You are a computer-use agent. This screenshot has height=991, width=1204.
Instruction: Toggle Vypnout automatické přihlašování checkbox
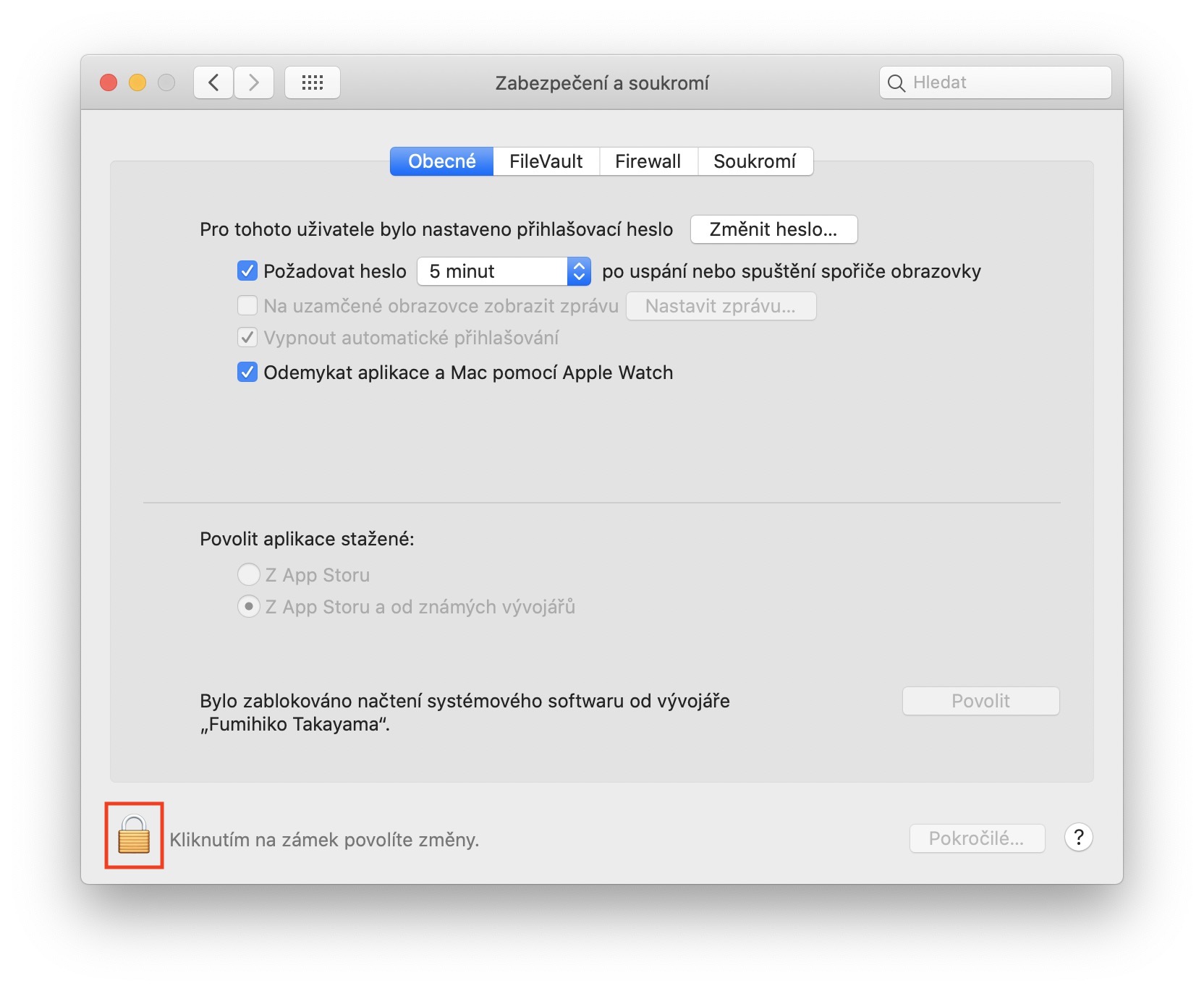(247, 338)
